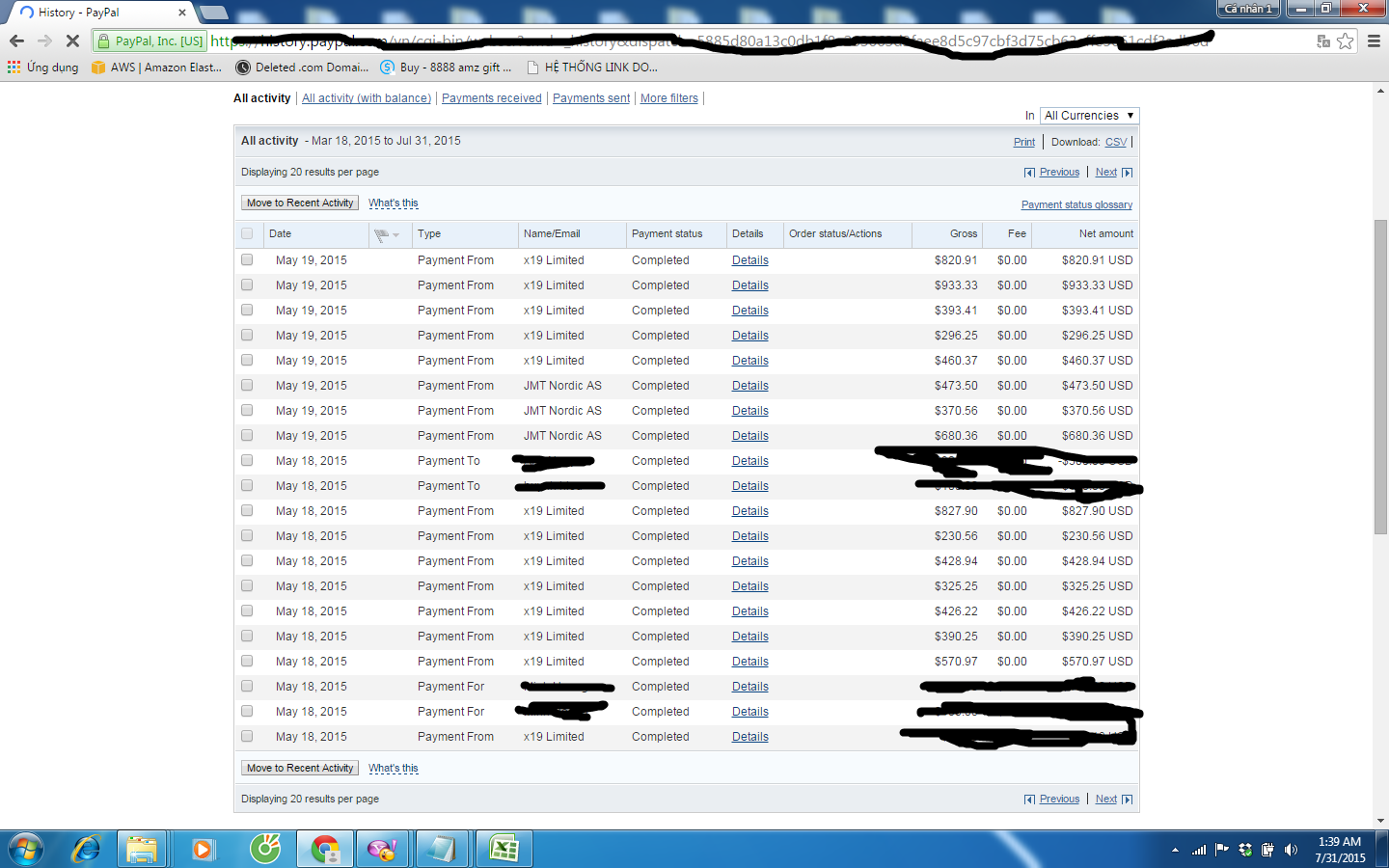The height and width of the screenshot is (868, 1389).
Task: Click the Next link above the table
Action: tap(1106, 173)
